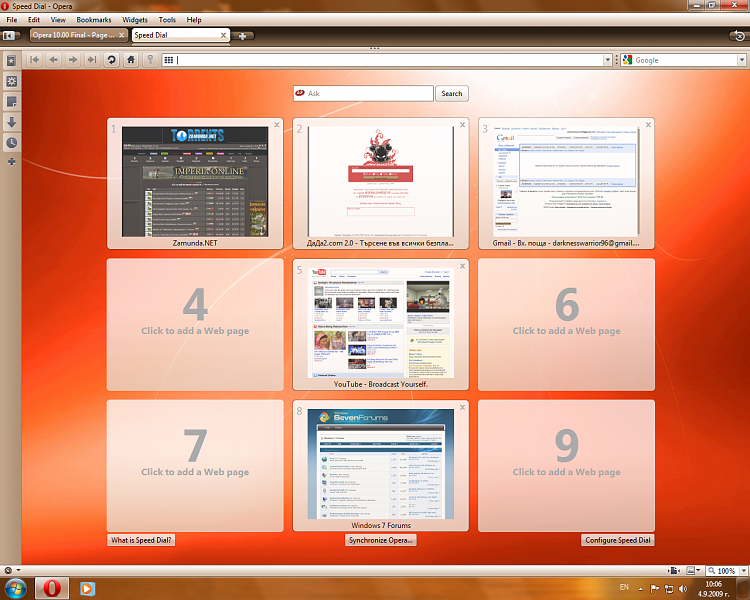Expand the show images dropdown in status bar
This screenshot has width=750, height=600.
point(698,570)
